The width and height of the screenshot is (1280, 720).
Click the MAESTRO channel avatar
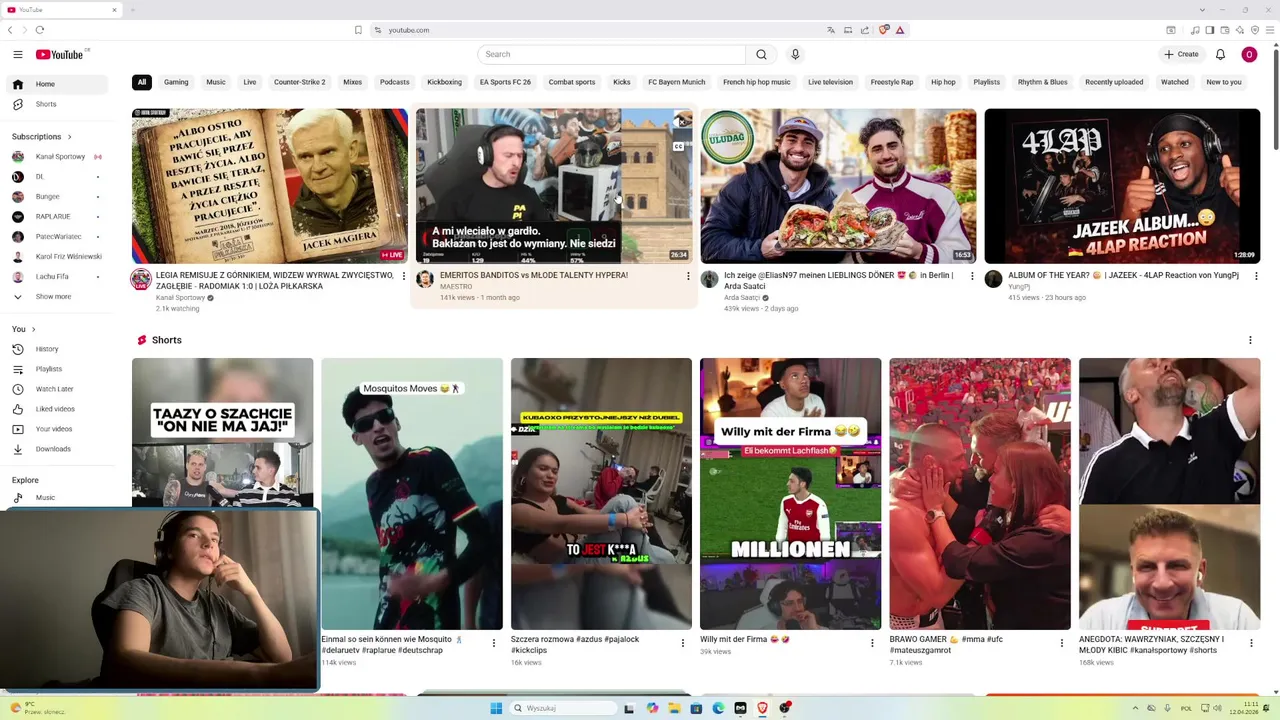[x=425, y=279]
